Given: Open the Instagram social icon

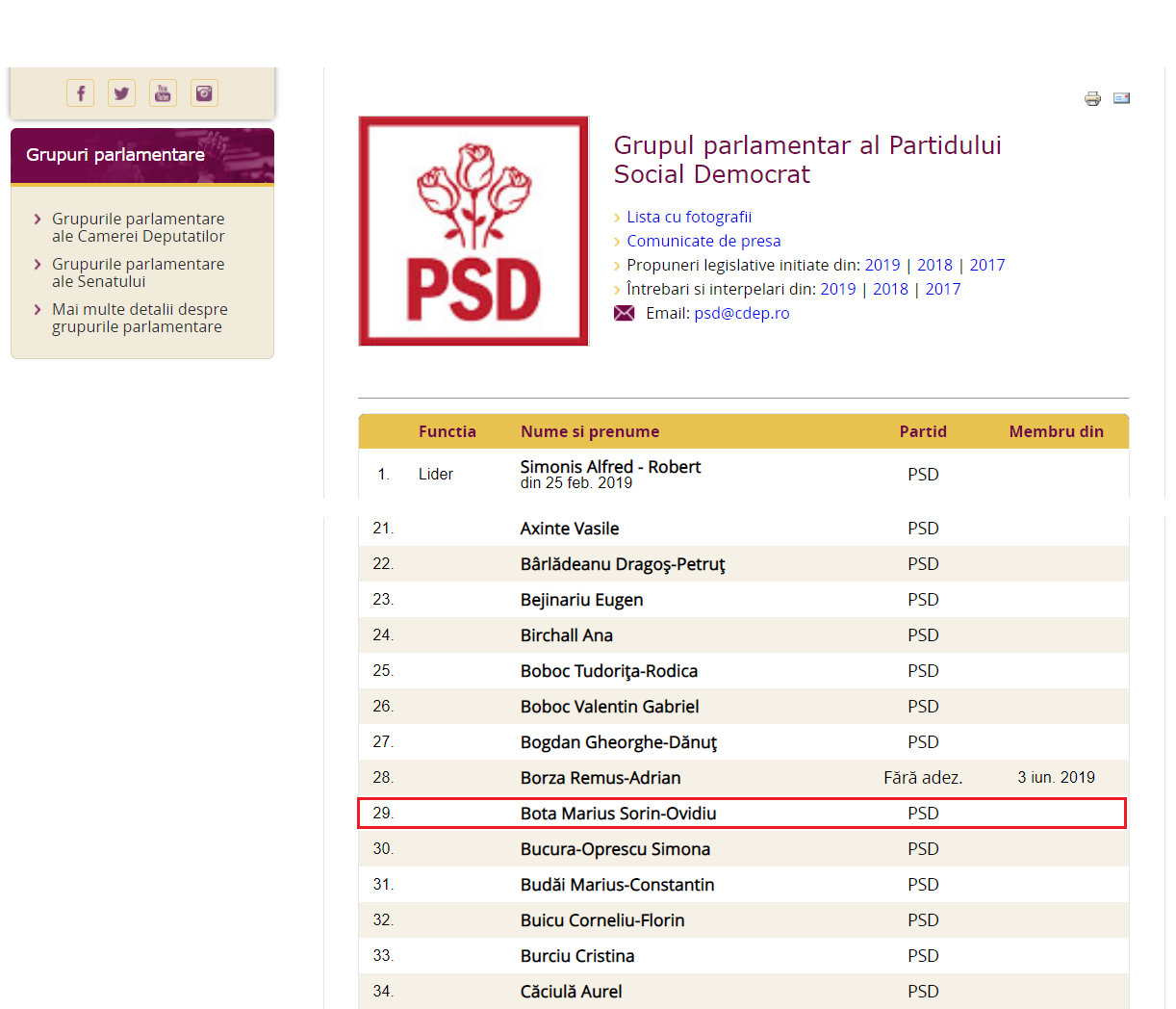Looking at the screenshot, I should pyautogui.click(x=204, y=93).
